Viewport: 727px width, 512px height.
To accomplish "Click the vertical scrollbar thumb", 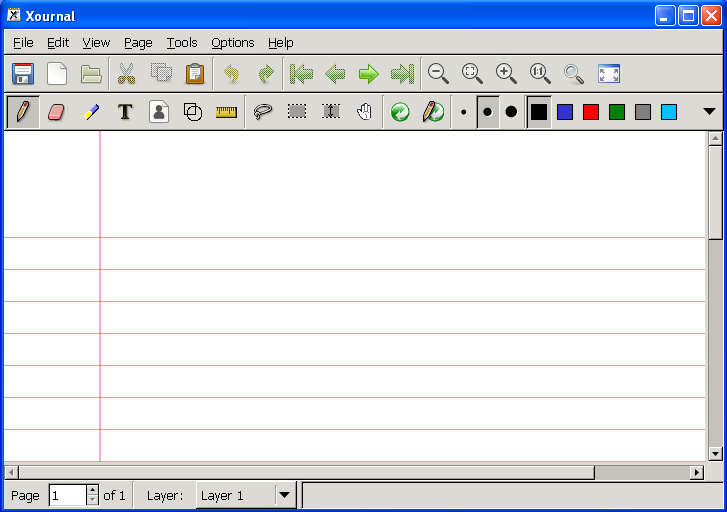I will click(715, 192).
